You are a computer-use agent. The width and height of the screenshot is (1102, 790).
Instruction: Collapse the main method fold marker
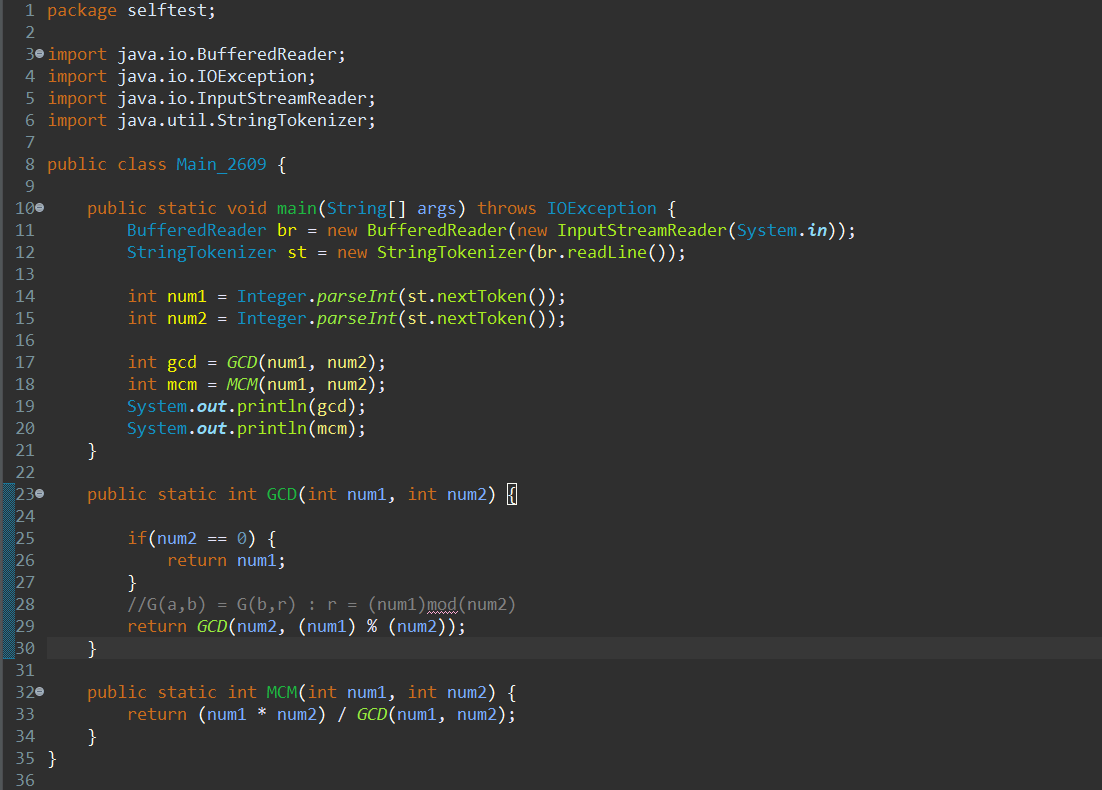[39, 207]
